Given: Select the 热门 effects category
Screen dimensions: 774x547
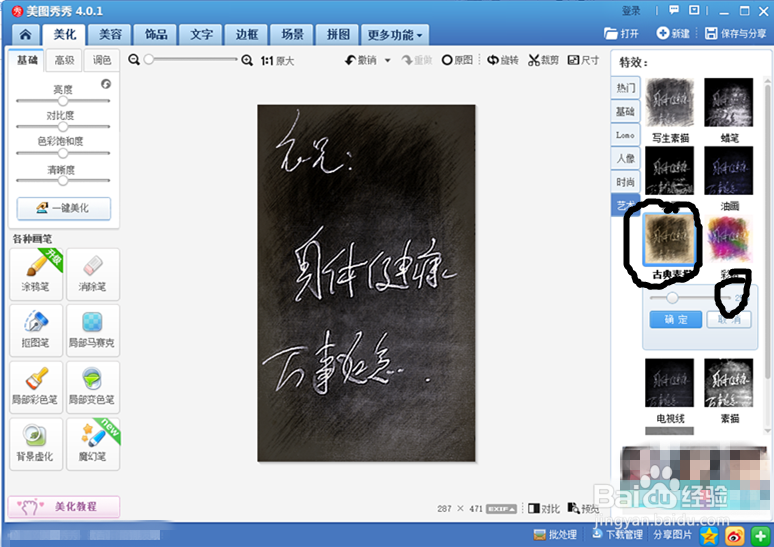Looking at the screenshot, I should coord(625,88).
